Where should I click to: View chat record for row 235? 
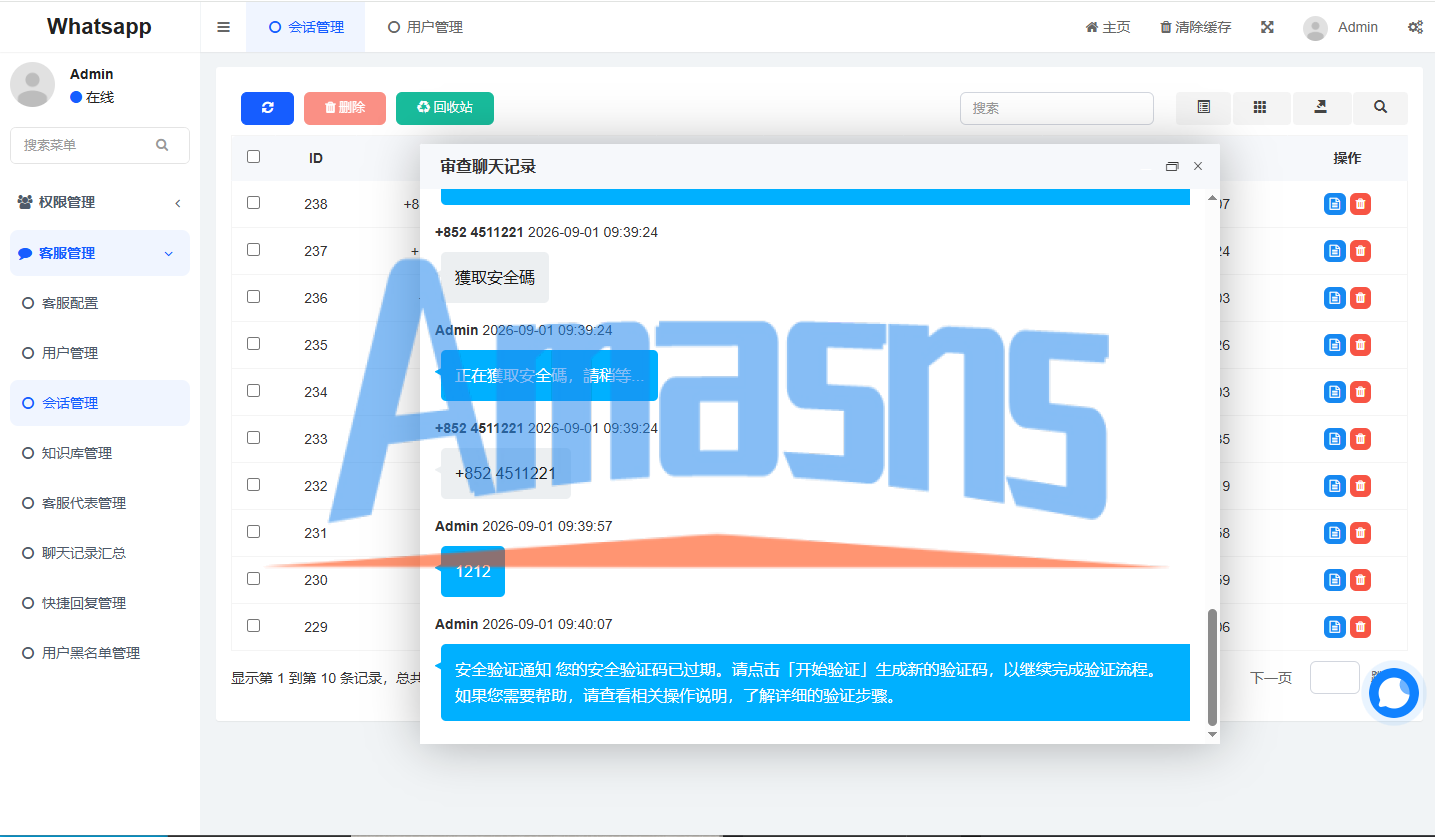1334,345
